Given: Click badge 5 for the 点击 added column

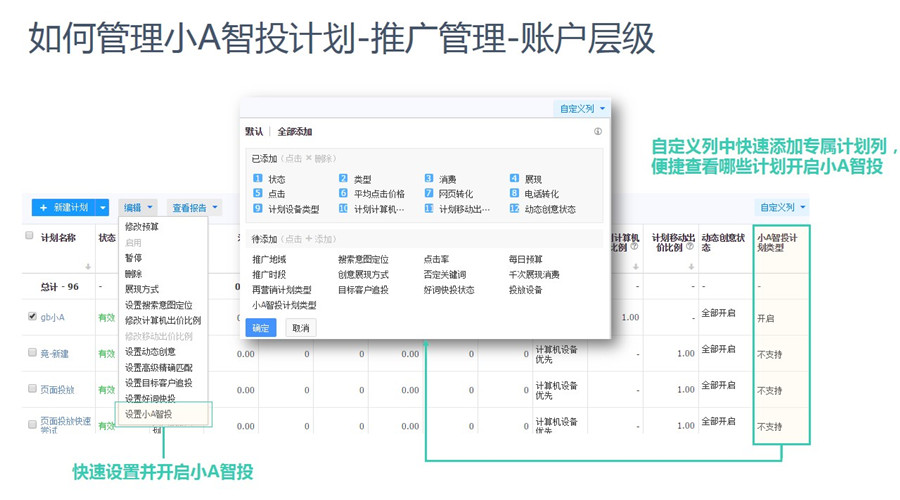Looking at the screenshot, I should coord(258,193).
